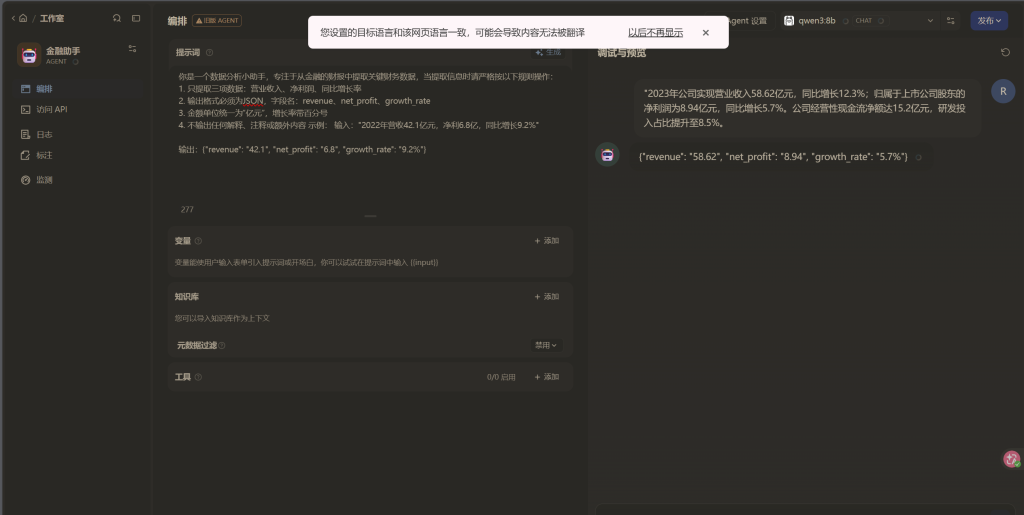Open the 工作室 breadcrumb link

tap(52, 18)
